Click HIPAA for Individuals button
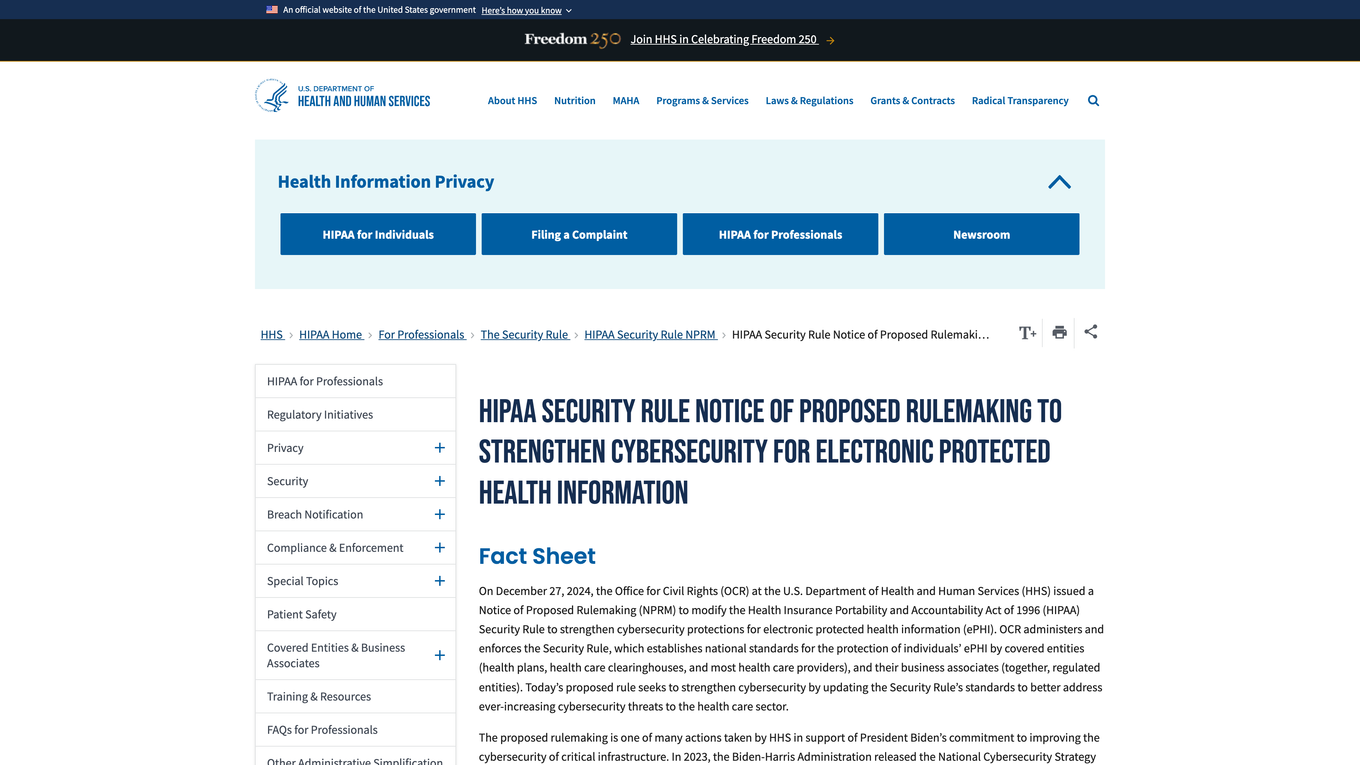Viewport: 1360px width, 765px height. click(378, 234)
